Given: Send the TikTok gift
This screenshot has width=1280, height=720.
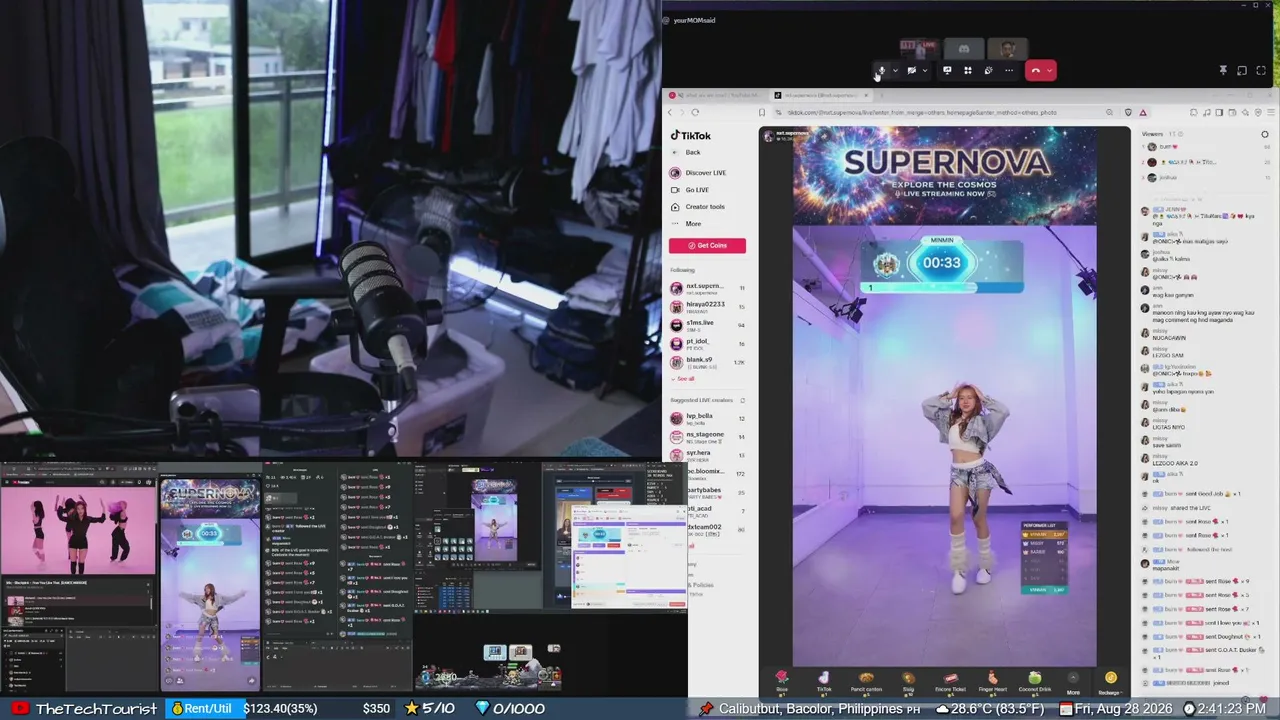Looking at the screenshot, I should [x=824, y=681].
